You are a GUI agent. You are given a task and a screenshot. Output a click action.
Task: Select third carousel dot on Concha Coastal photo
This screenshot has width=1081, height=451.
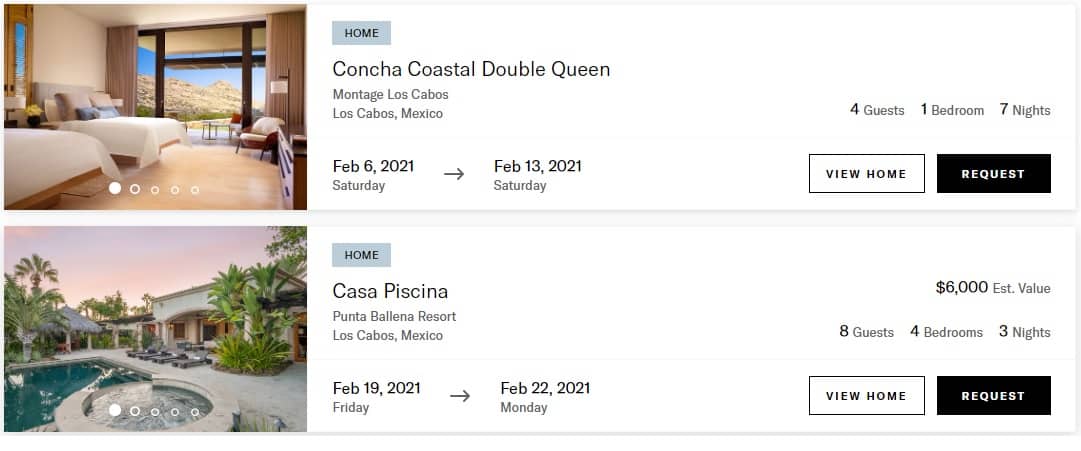click(155, 189)
